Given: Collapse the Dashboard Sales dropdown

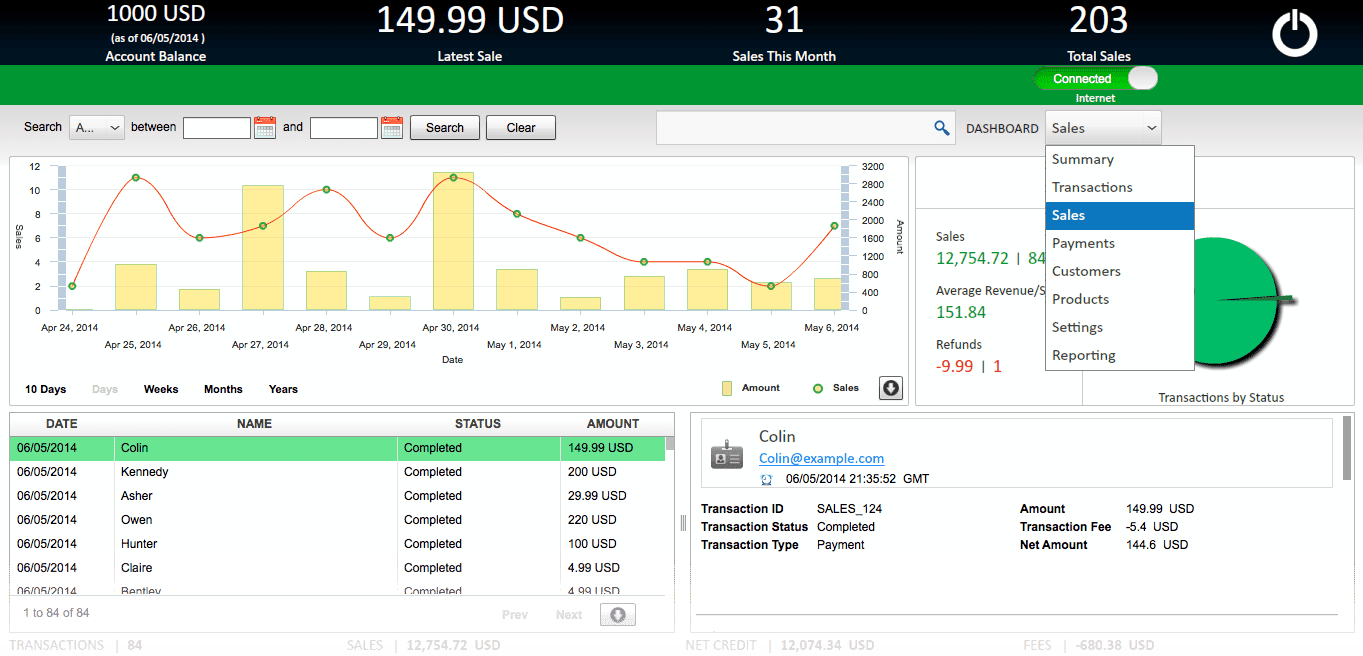Looking at the screenshot, I should point(1103,128).
